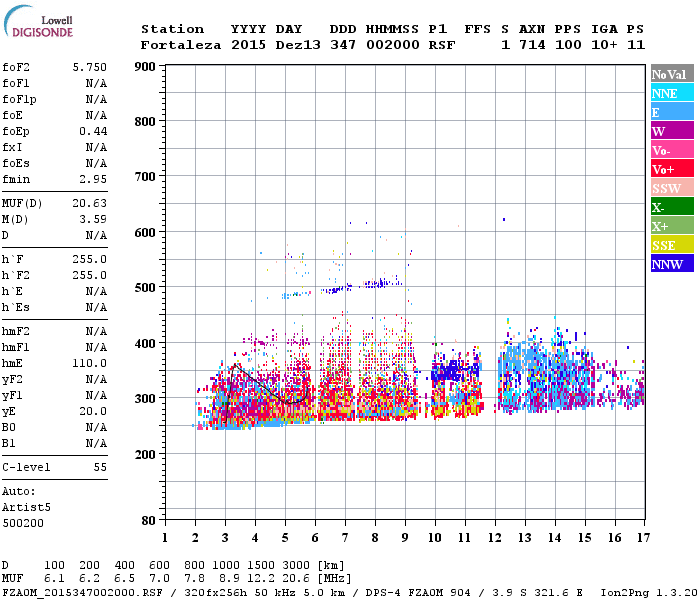This screenshot has height=600, width=700.
Task: Click the 900 km axis label
Action: 145,67
